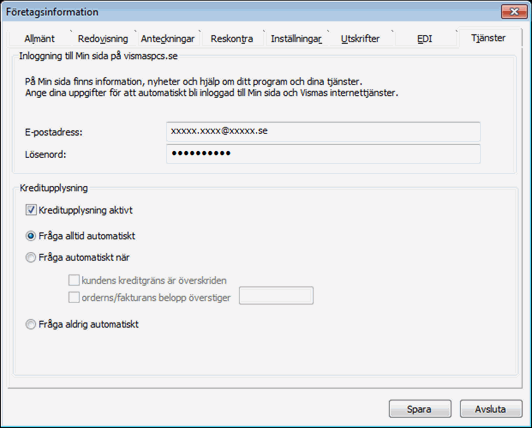Screen dimensions: 532x428
Task: Check orderns/fakturans belopp överstiger box
Action: coord(74,297)
